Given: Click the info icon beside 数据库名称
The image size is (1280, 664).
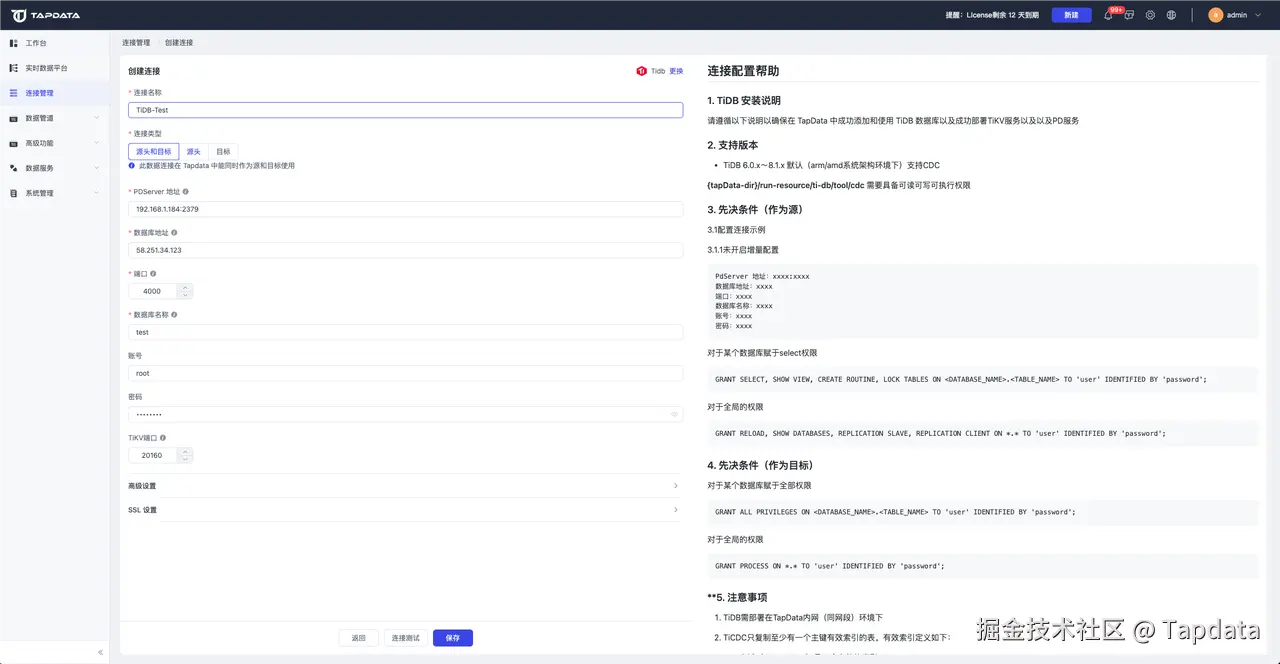Looking at the screenshot, I should pyautogui.click(x=174, y=314).
